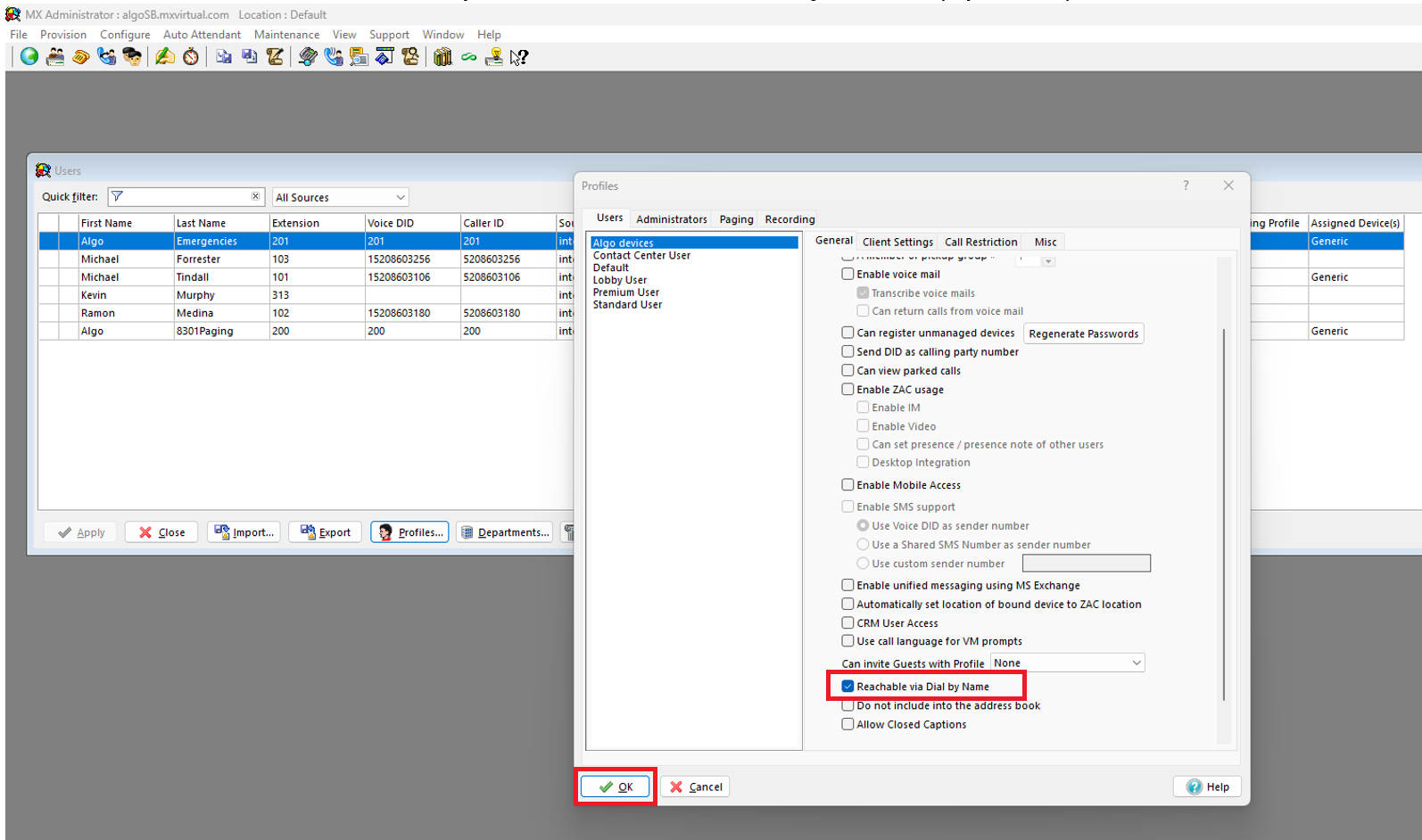Screen dimensions: 1422x840
Task: Click Export in the Users window
Action: pos(325,532)
